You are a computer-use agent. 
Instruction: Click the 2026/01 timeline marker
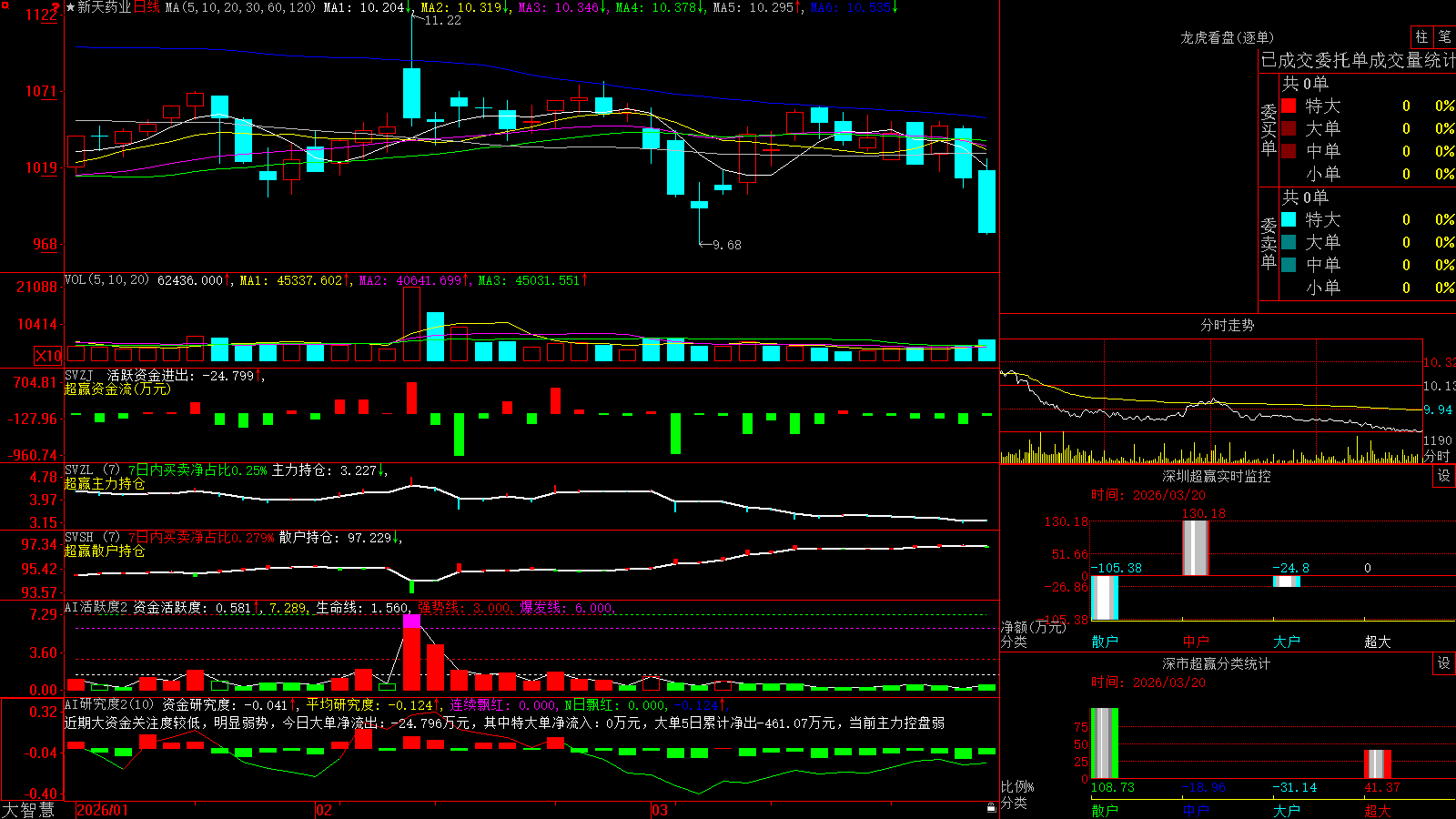(103, 810)
